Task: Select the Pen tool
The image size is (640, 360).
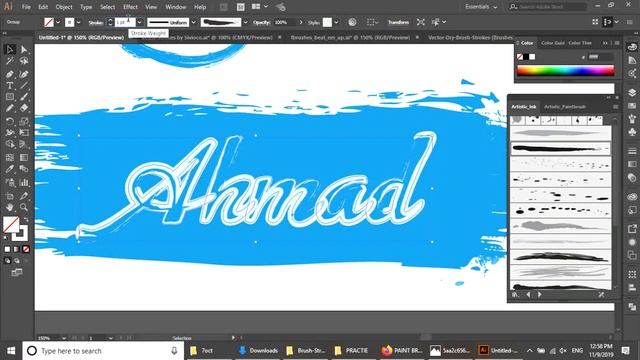Action: [x=10, y=74]
